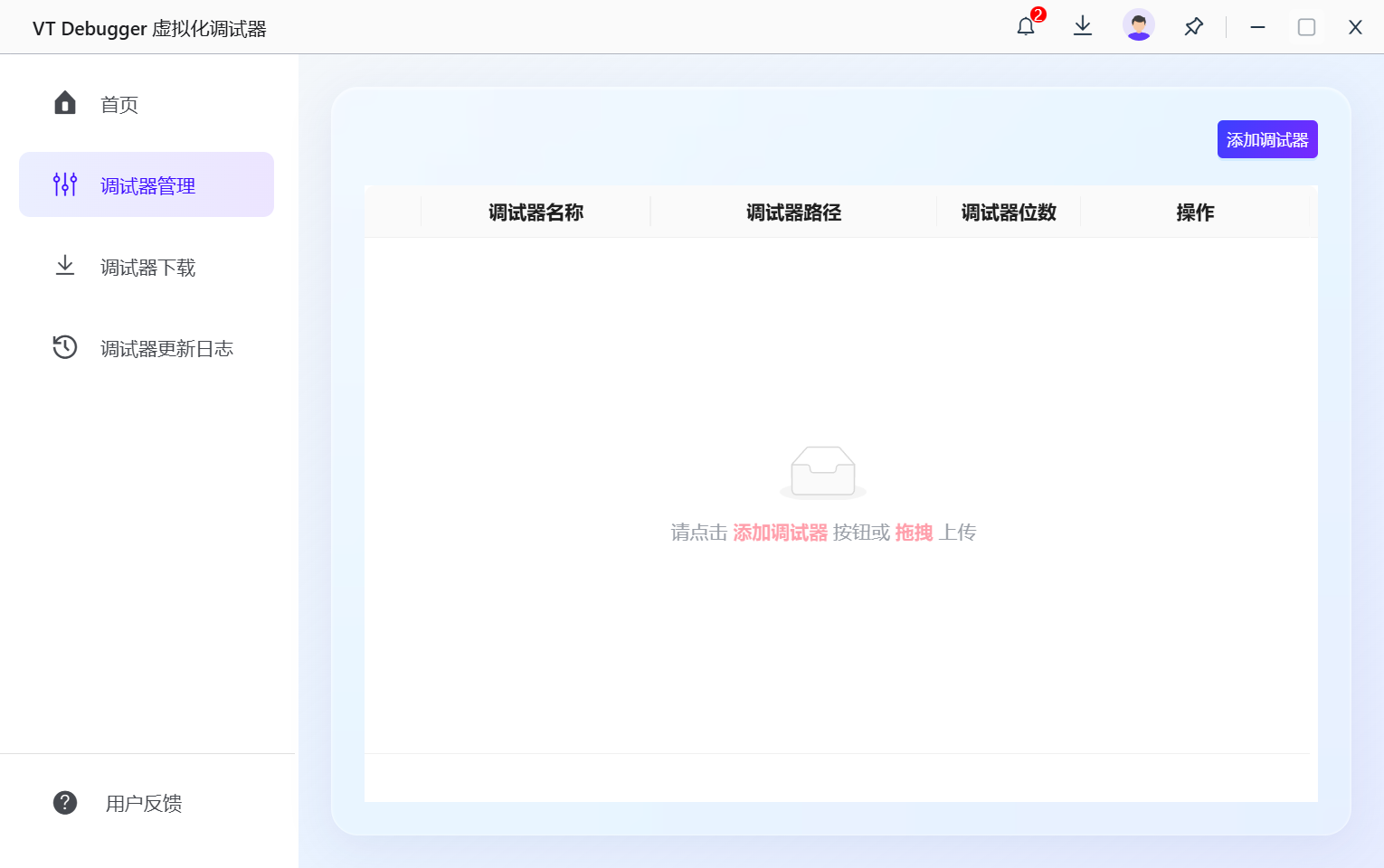Click the home house icon in sidebar
This screenshot has width=1384, height=868.
tap(65, 103)
